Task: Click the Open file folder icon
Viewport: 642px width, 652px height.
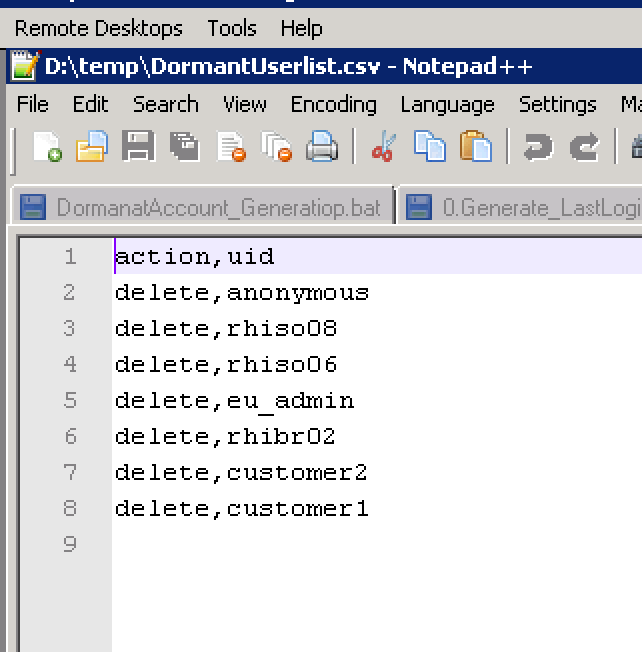Action: pos(92,146)
